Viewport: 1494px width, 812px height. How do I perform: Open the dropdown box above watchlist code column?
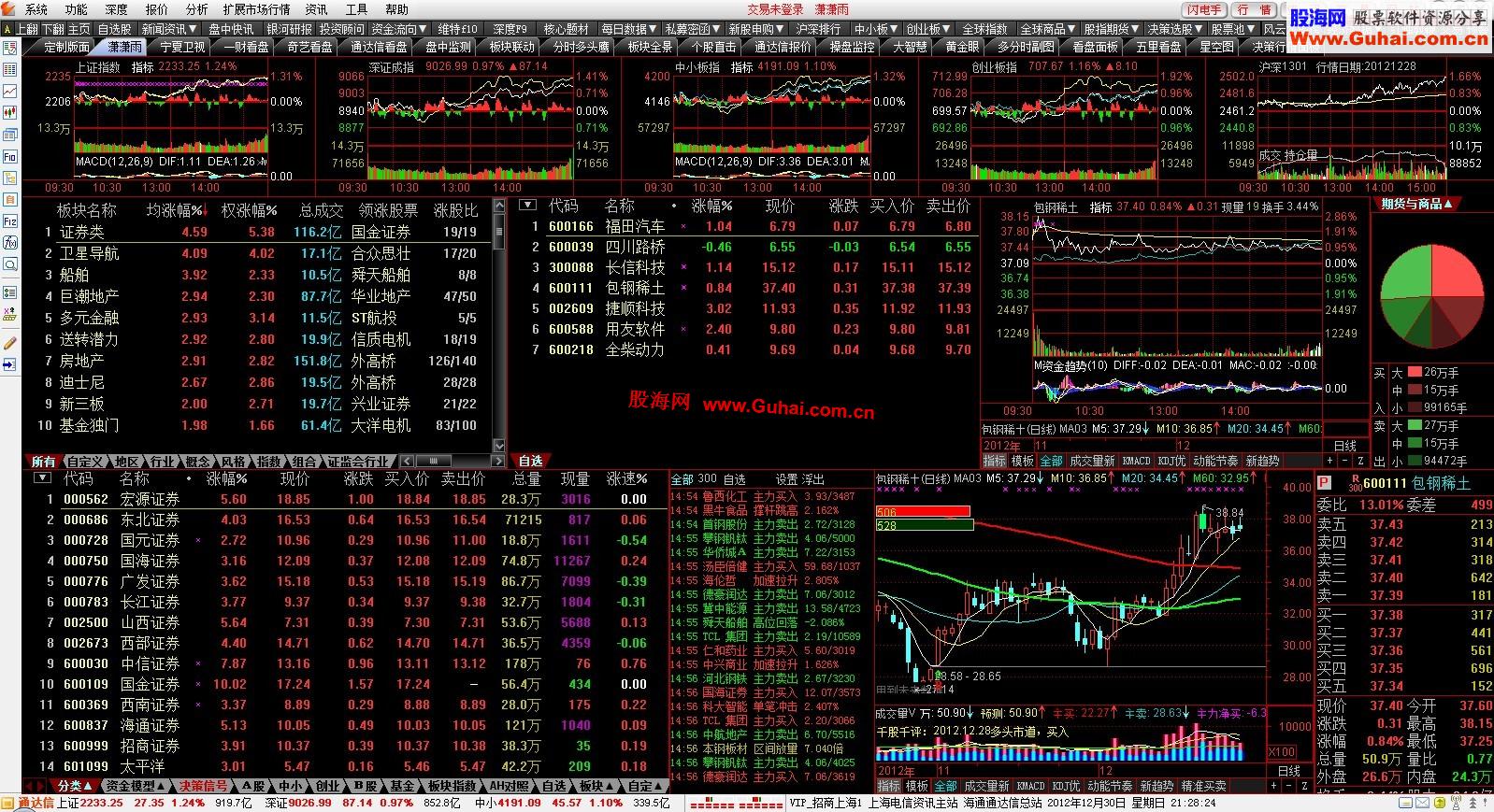pyautogui.click(x=528, y=205)
